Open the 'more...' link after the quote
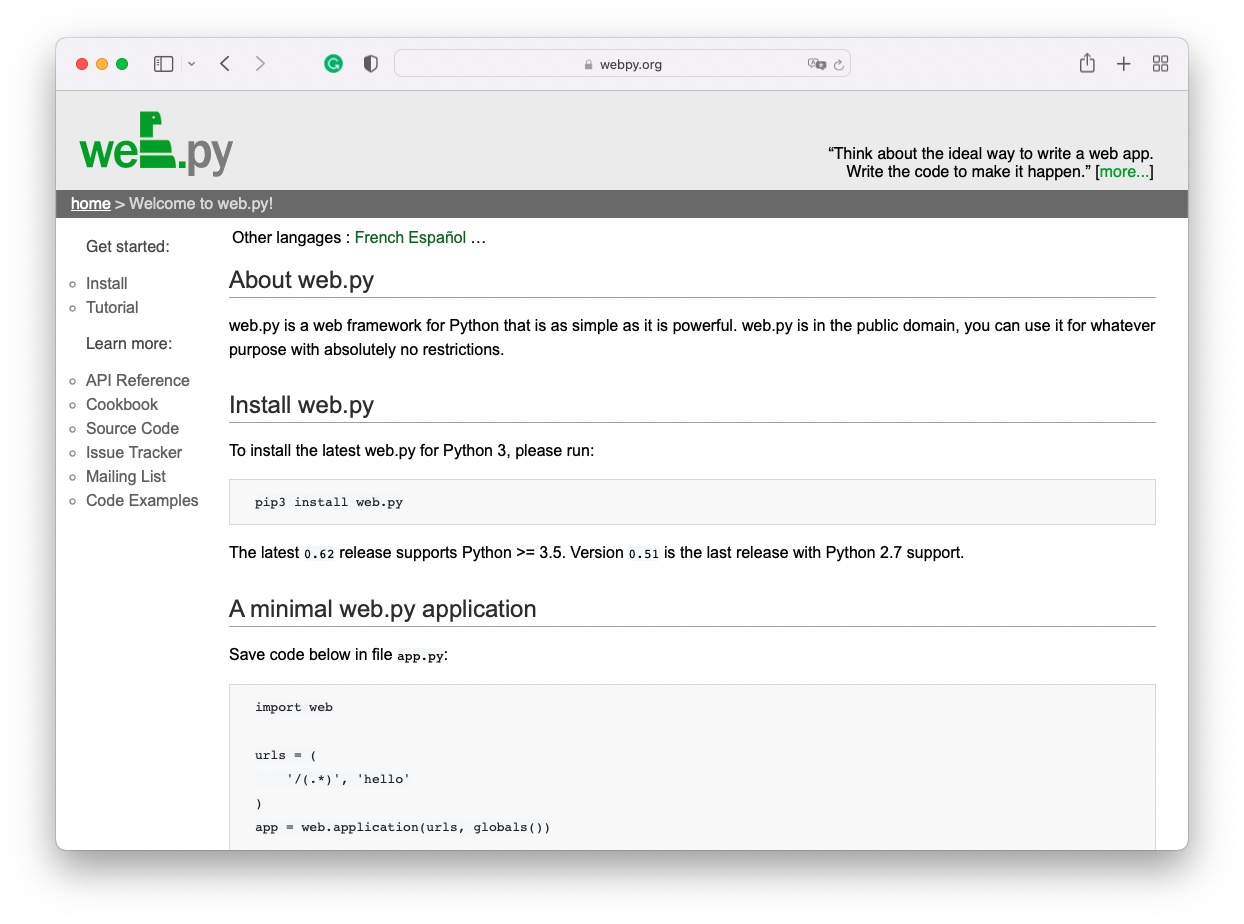Image resolution: width=1244 pixels, height=924 pixels. [x=1124, y=171]
